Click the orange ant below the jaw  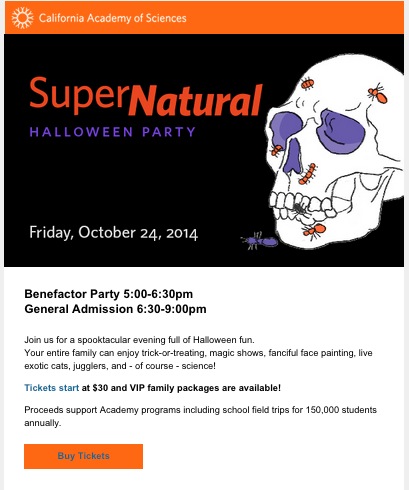pyautogui.click(x=314, y=231)
